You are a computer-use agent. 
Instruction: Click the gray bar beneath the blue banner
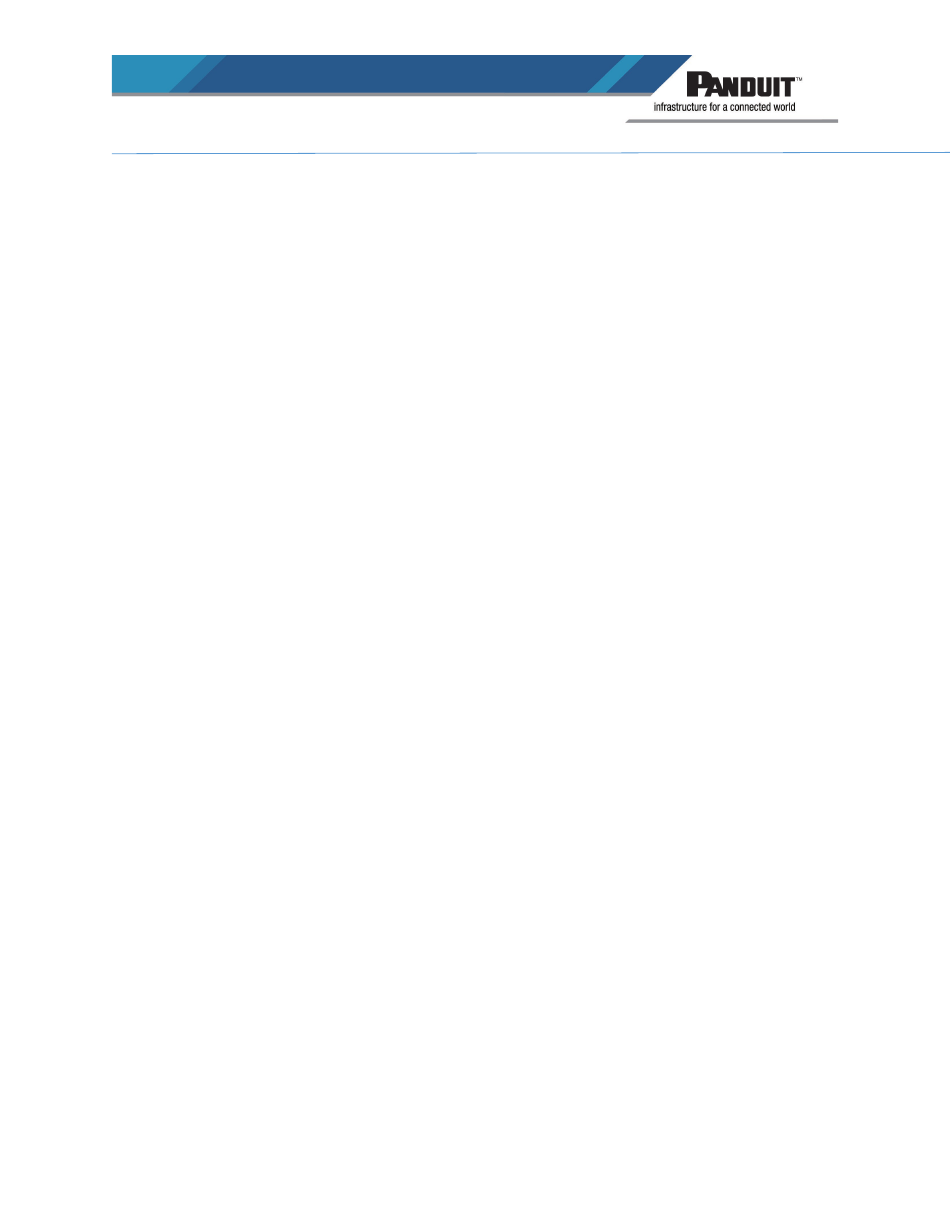tap(380, 95)
